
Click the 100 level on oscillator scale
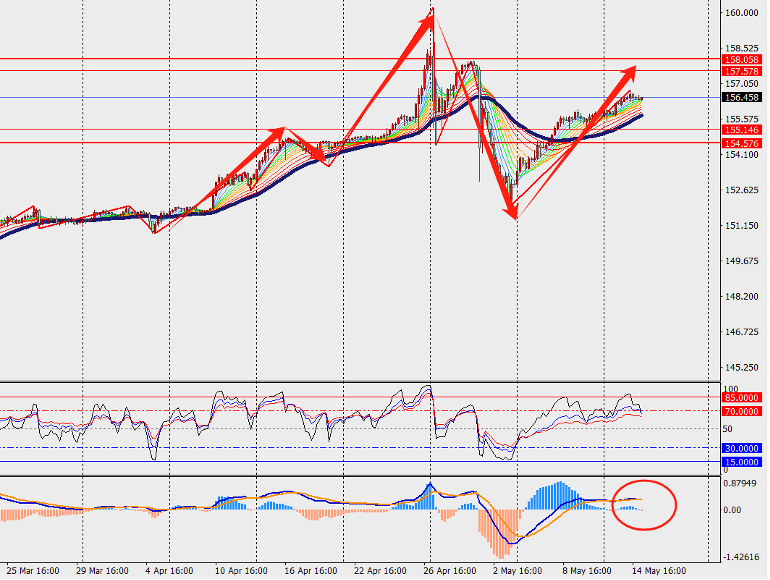coord(731,389)
